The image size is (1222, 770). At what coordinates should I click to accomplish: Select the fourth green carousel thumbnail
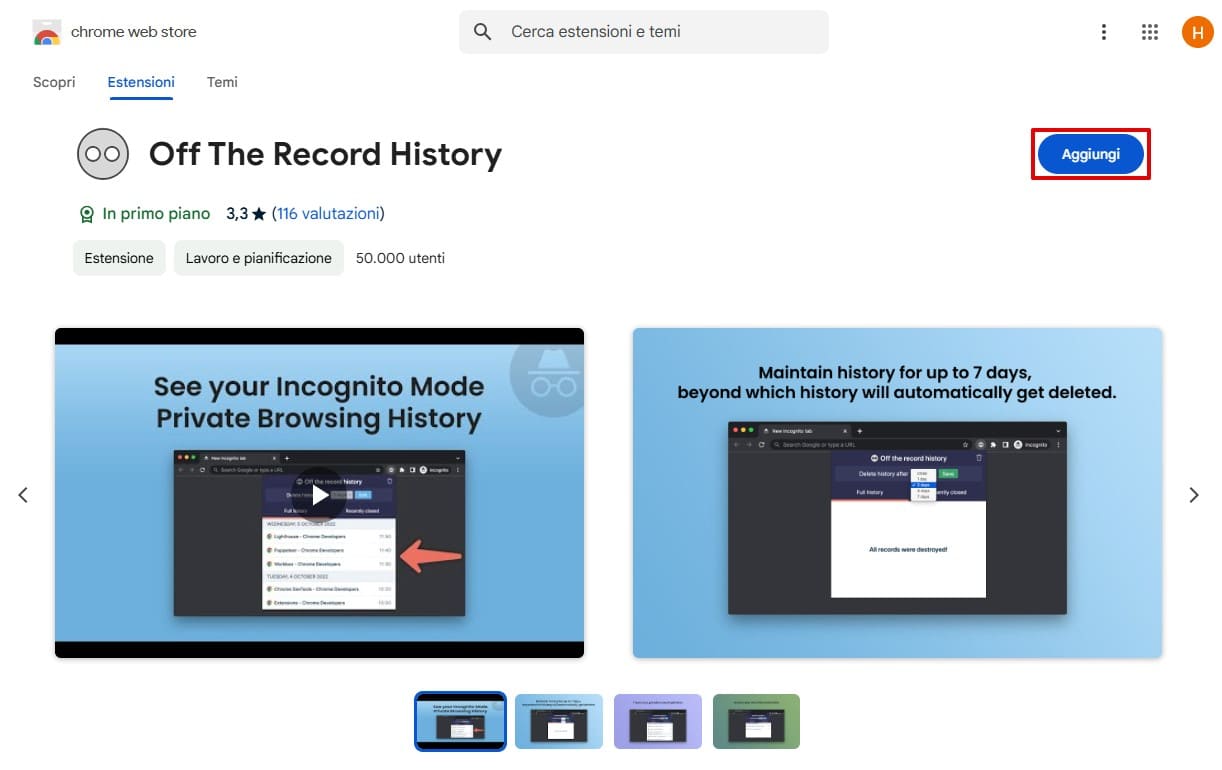[x=756, y=721]
